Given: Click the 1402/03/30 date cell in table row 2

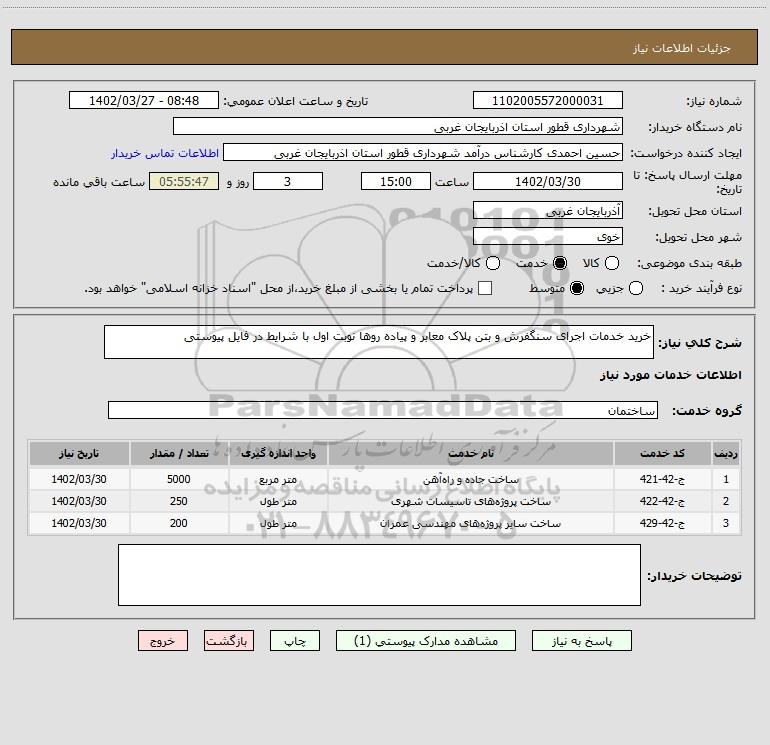Looking at the screenshot, I should [79, 501].
